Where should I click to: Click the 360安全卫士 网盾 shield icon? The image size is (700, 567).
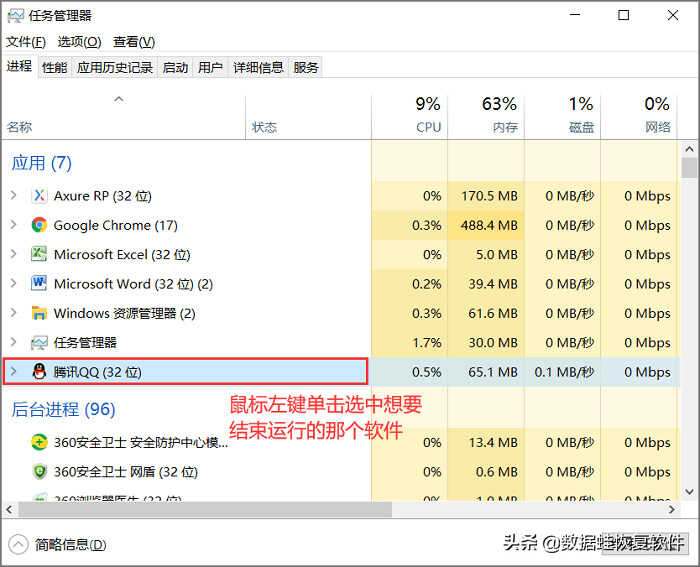[39, 471]
